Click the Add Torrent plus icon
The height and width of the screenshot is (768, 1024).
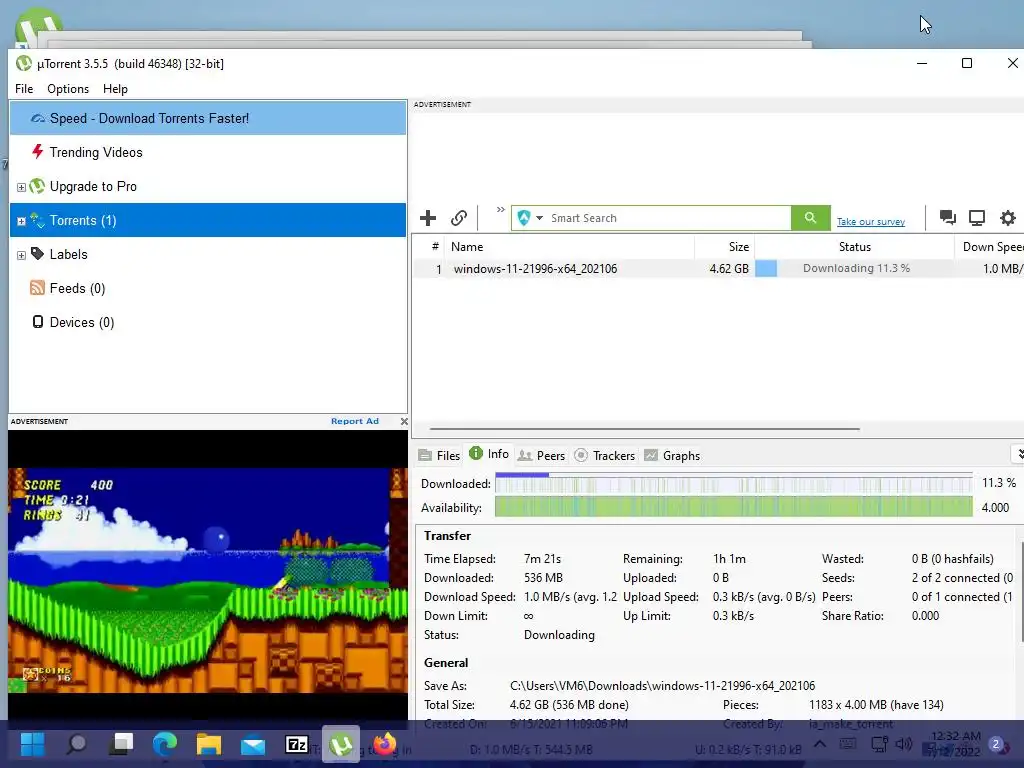click(428, 218)
